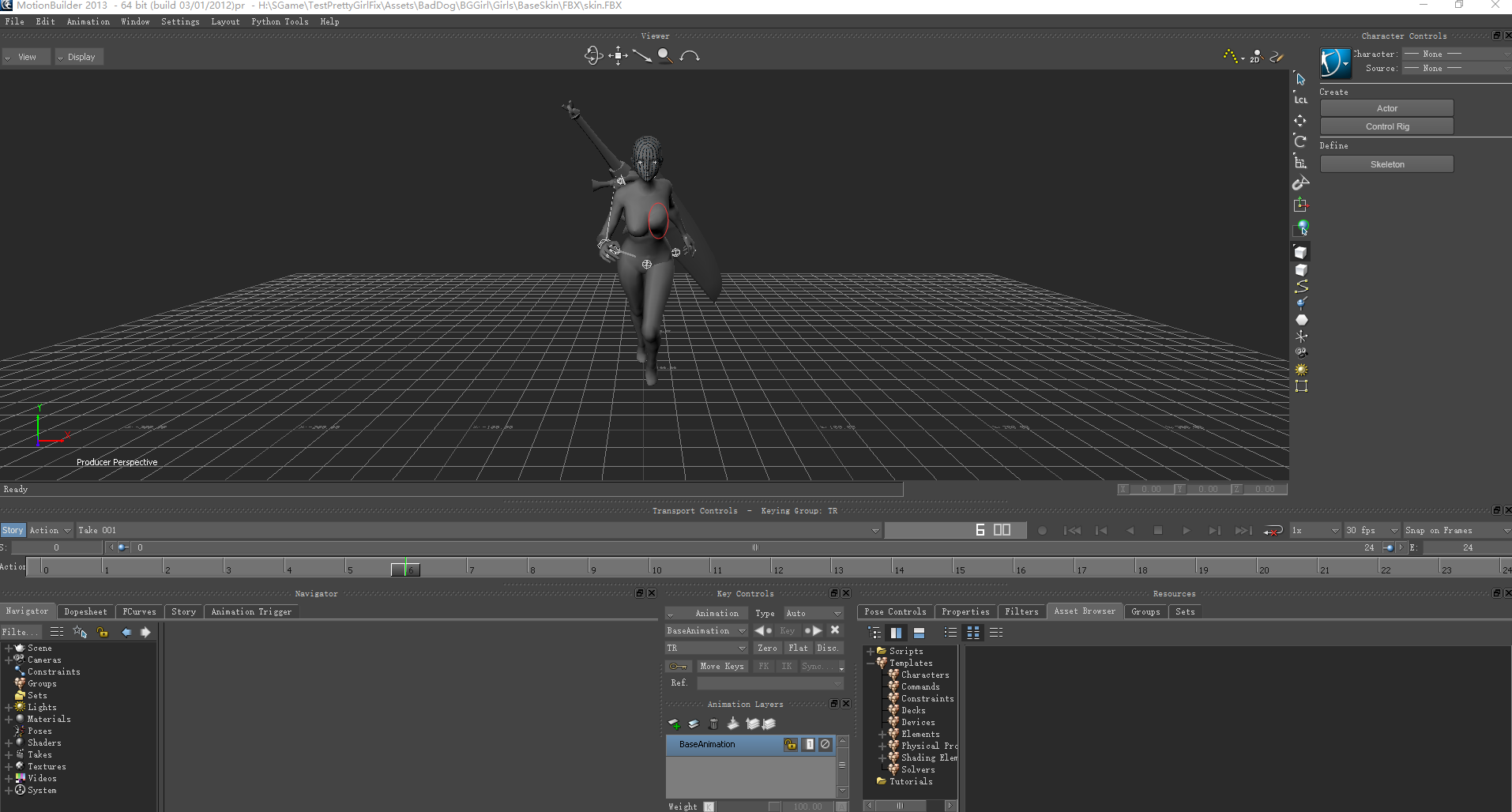Click the white cube models display icon
The image size is (1512, 812).
1301,252
